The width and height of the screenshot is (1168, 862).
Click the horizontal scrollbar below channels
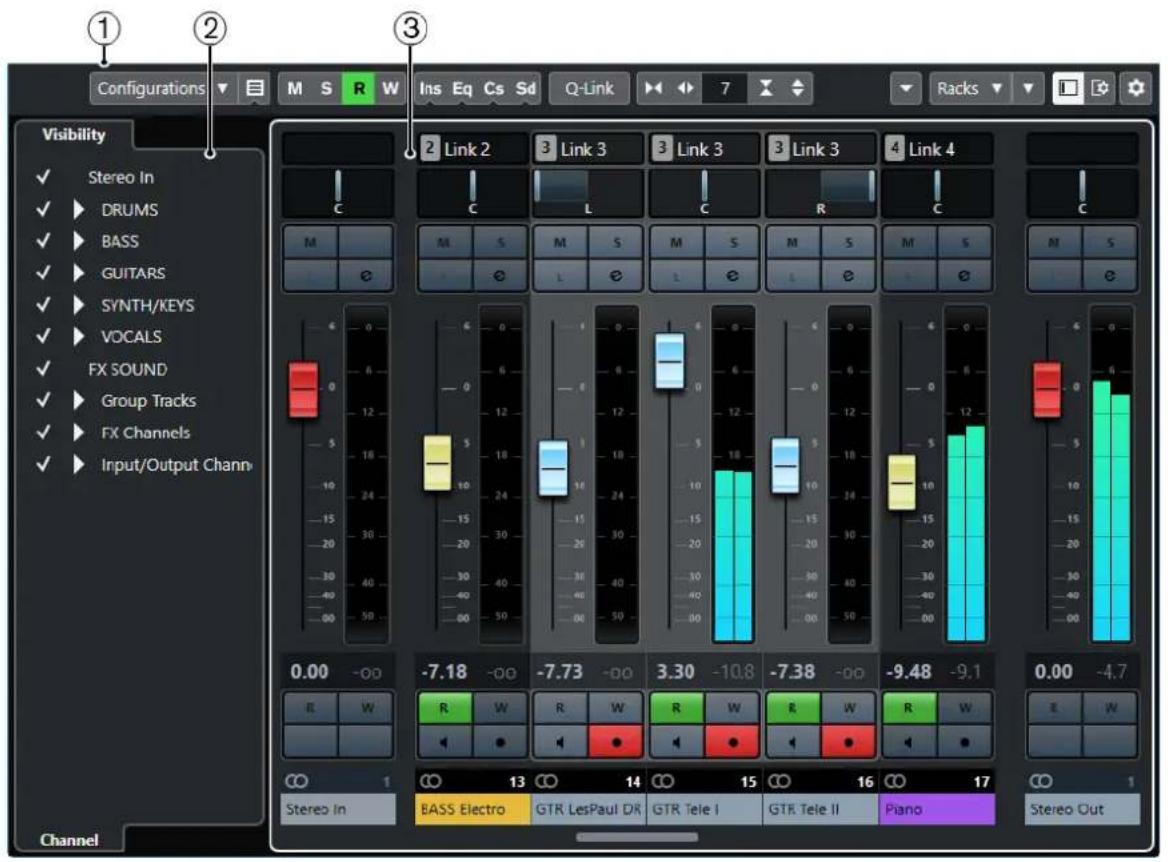637,837
